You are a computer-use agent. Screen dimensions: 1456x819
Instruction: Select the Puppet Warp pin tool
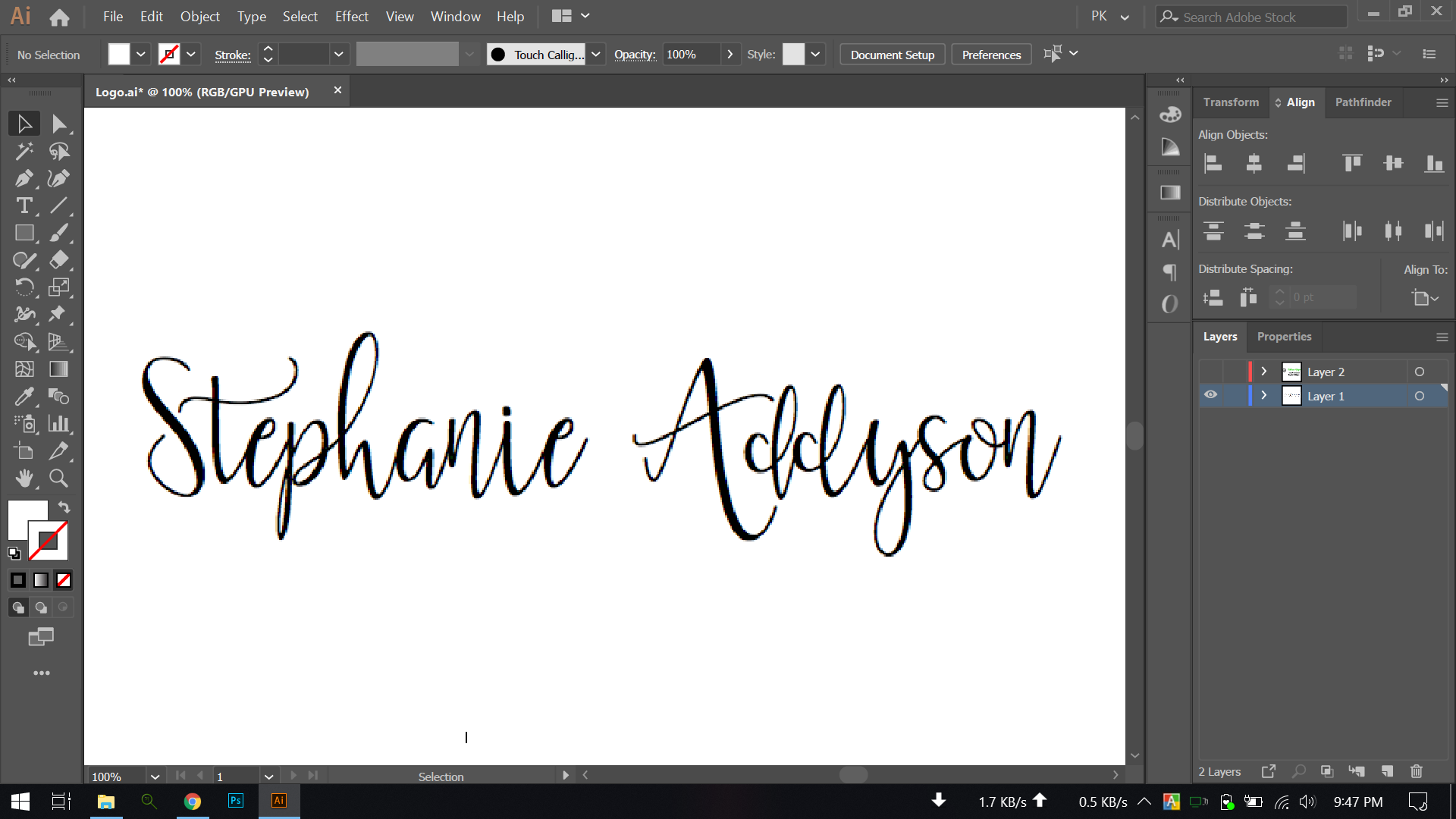click(x=59, y=315)
